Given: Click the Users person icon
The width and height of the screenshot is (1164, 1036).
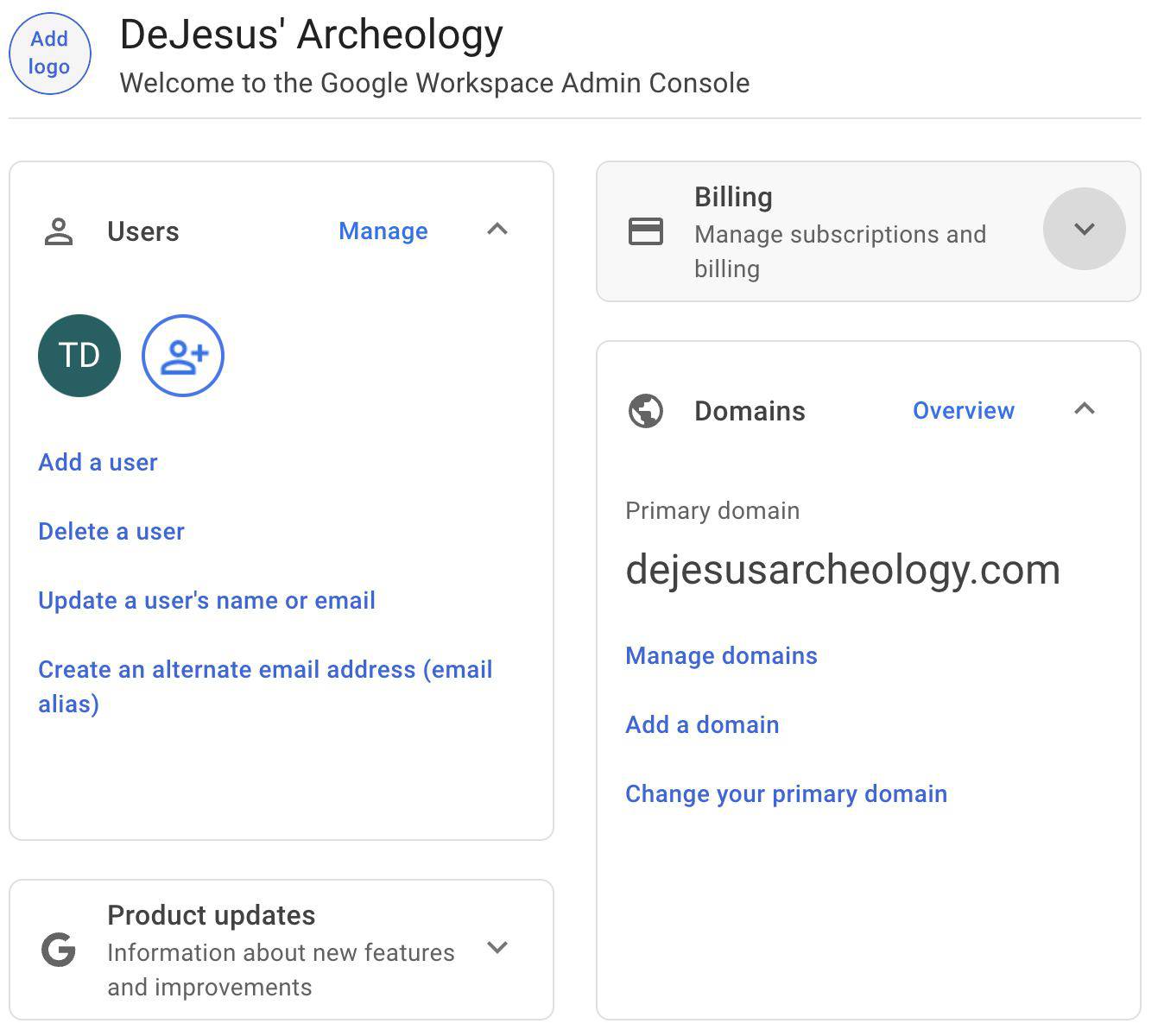Looking at the screenshot, I should [59, 231].
